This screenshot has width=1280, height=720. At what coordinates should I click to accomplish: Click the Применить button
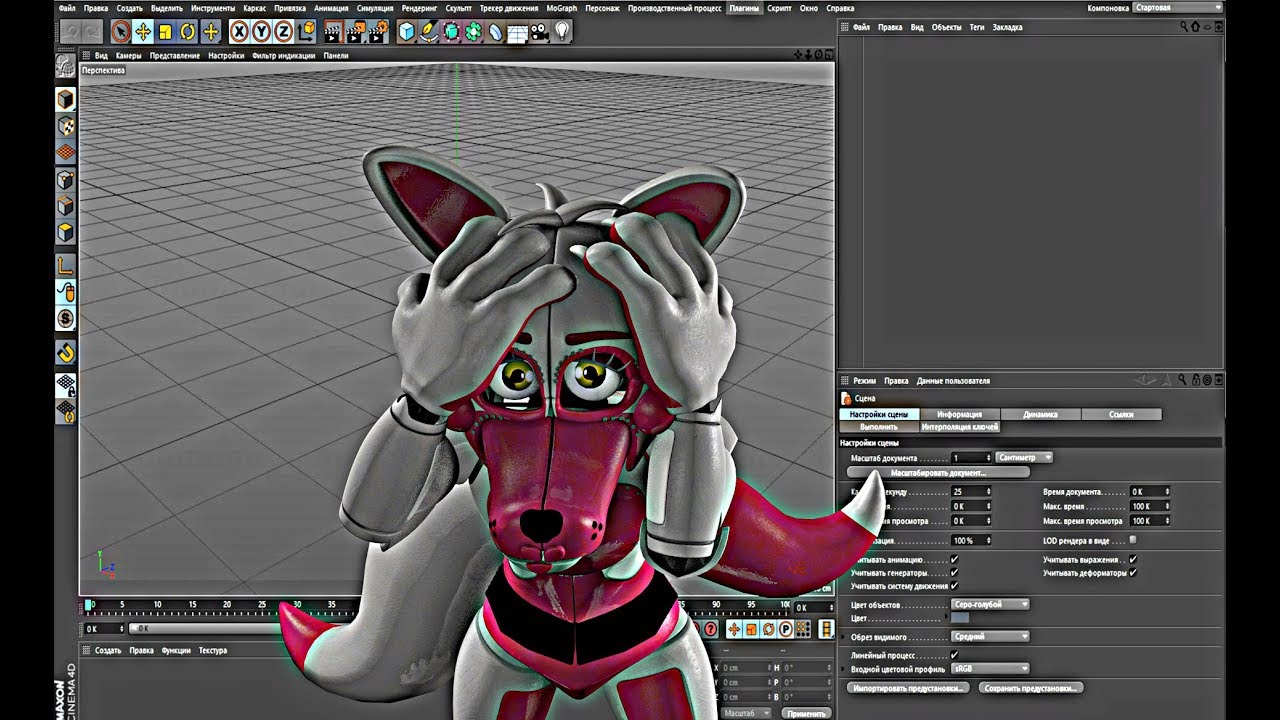click(806, 713)
